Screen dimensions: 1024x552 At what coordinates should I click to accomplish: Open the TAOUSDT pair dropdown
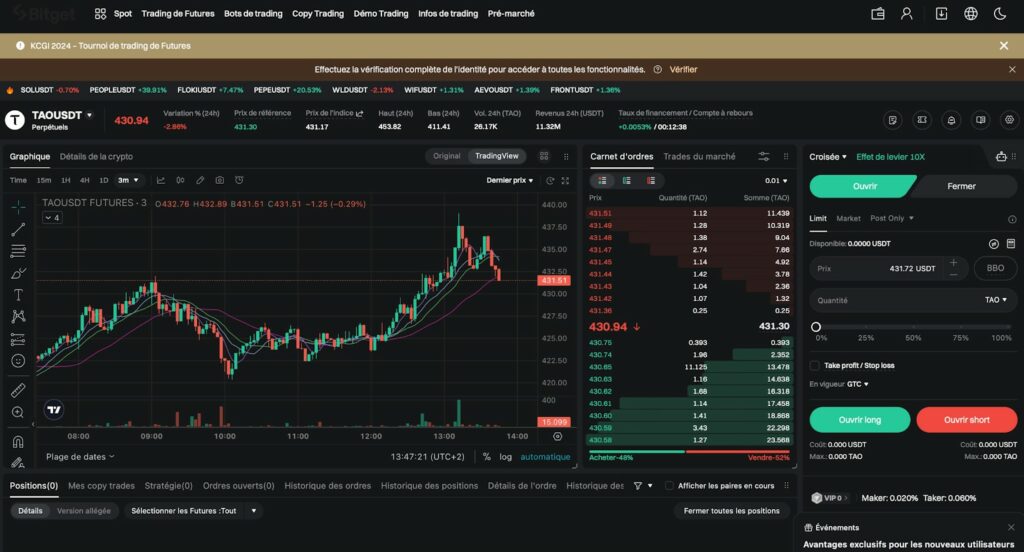pos(89,115)
